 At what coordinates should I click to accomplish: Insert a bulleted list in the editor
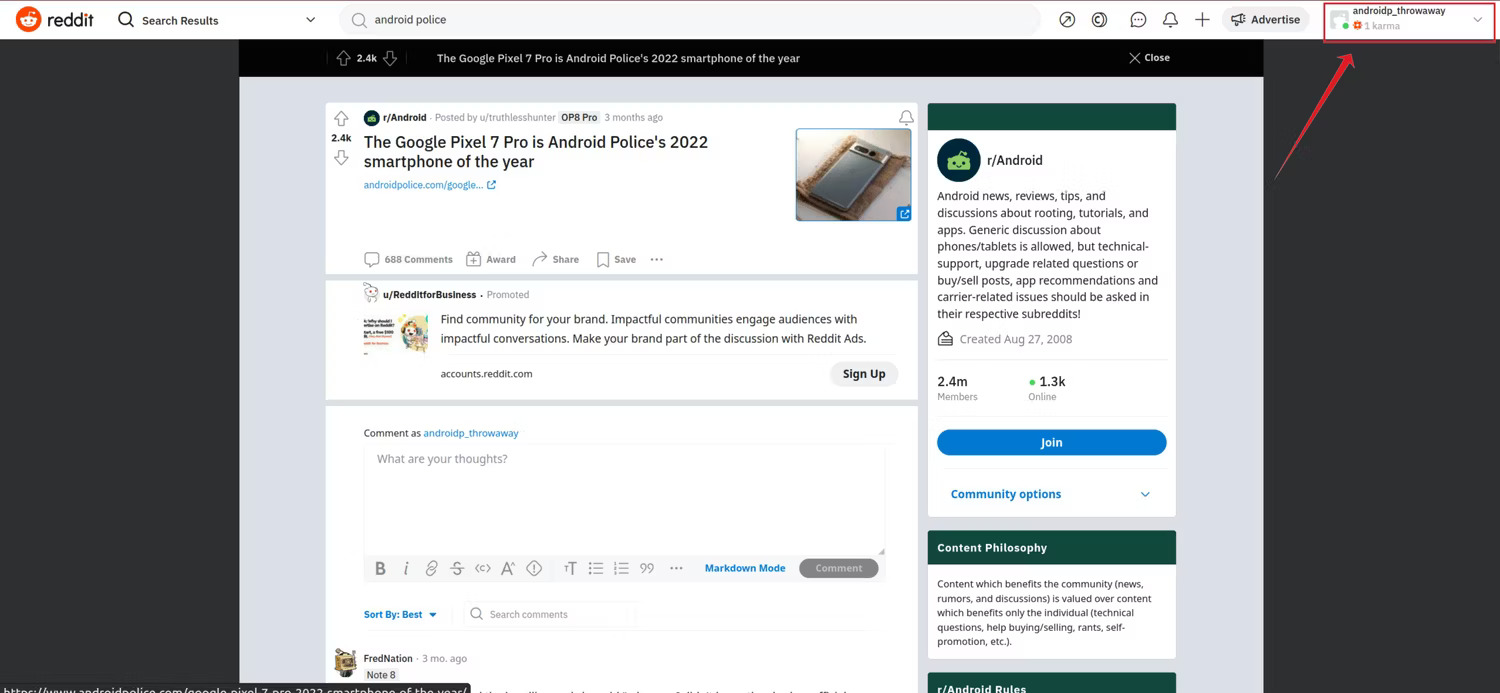(596, 568)
